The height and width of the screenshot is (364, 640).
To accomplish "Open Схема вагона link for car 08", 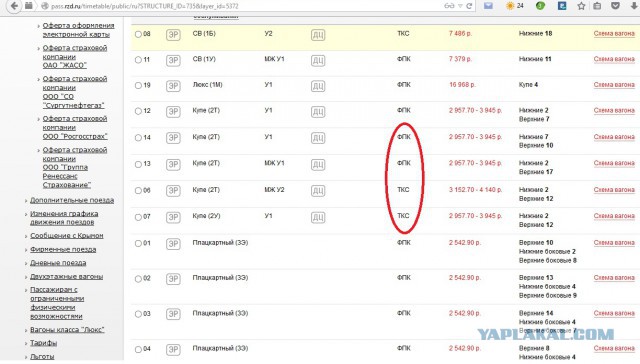I will coord(614,34).
